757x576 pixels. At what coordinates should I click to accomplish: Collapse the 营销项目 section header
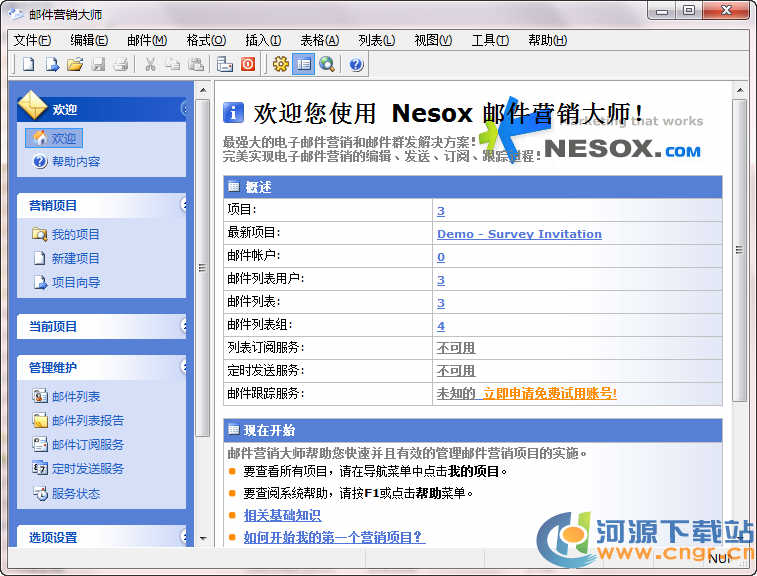coord(102,206)
